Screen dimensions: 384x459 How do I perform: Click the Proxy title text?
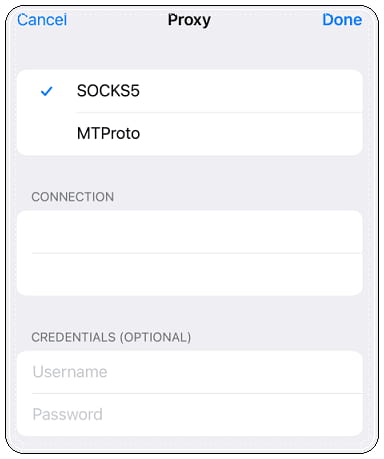coord(189,20)
